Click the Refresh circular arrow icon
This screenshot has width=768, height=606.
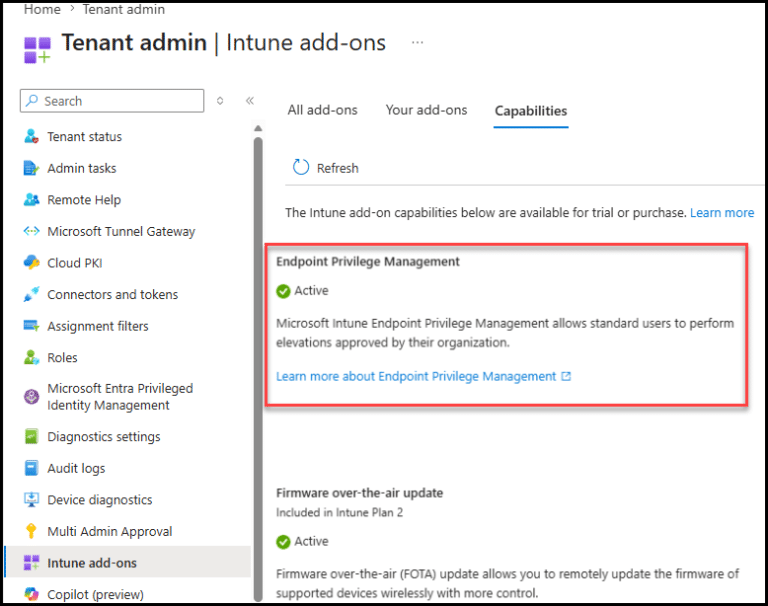pyautogui.click(x=301, y=167)
